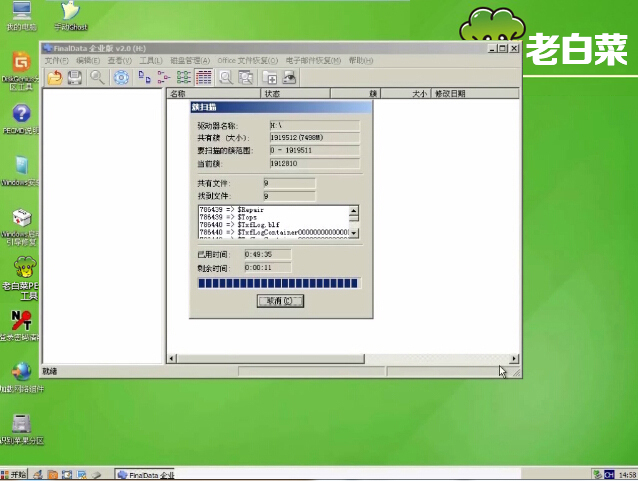Open the manual Ghost desktop icon
638x481 pixels.
71,16
